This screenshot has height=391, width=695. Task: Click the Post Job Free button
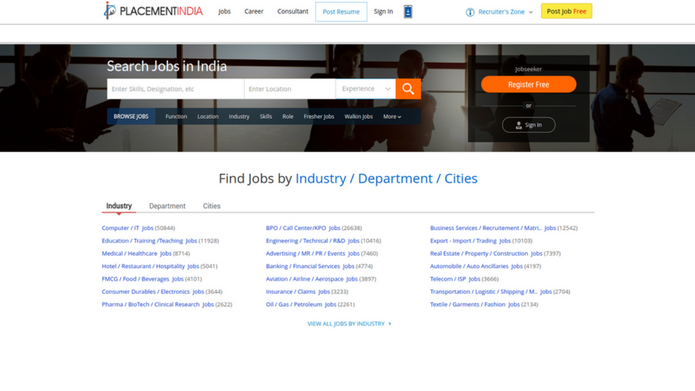566,11
